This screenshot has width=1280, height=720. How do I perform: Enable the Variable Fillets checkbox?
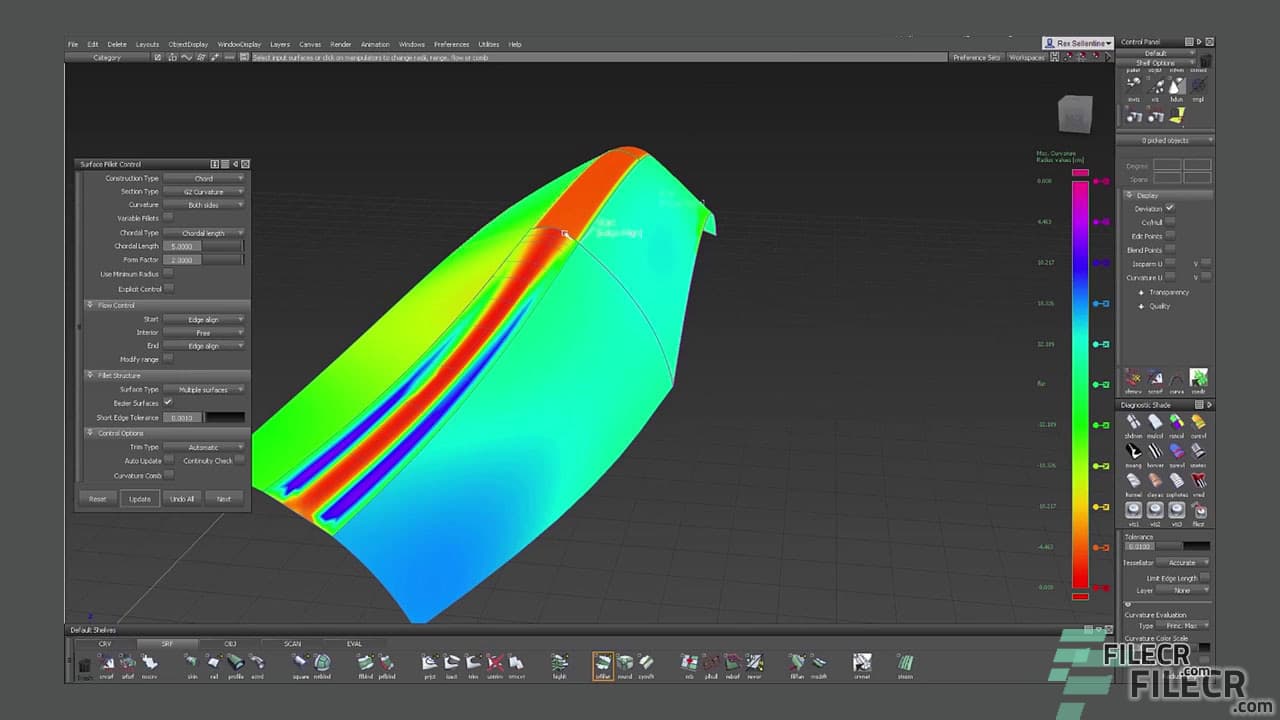(x=168, y=218)
